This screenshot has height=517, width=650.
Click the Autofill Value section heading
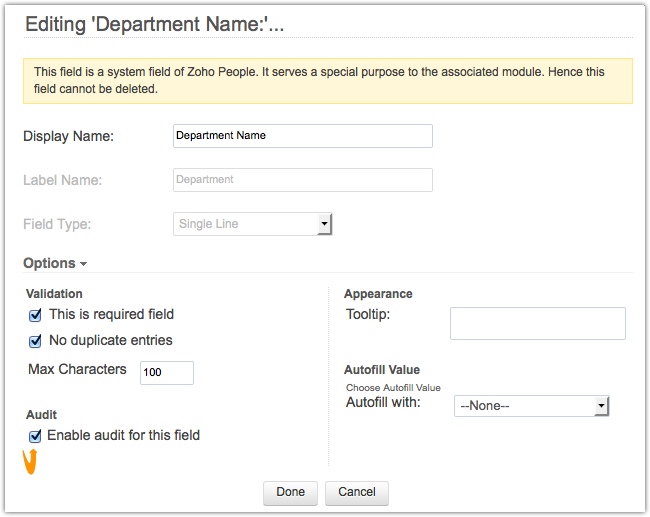(x=382, y=370)
